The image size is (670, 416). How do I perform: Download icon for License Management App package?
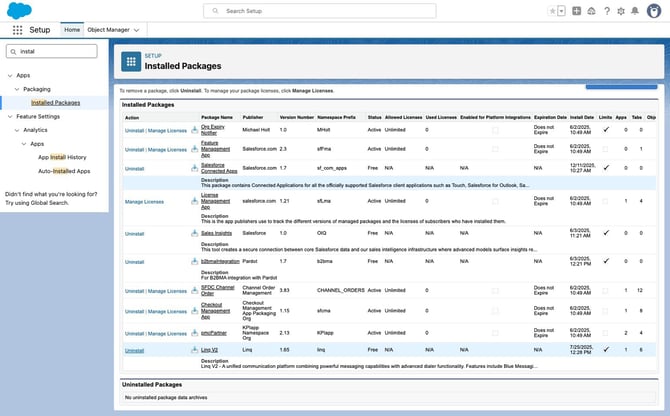click(x=194, y=201)
